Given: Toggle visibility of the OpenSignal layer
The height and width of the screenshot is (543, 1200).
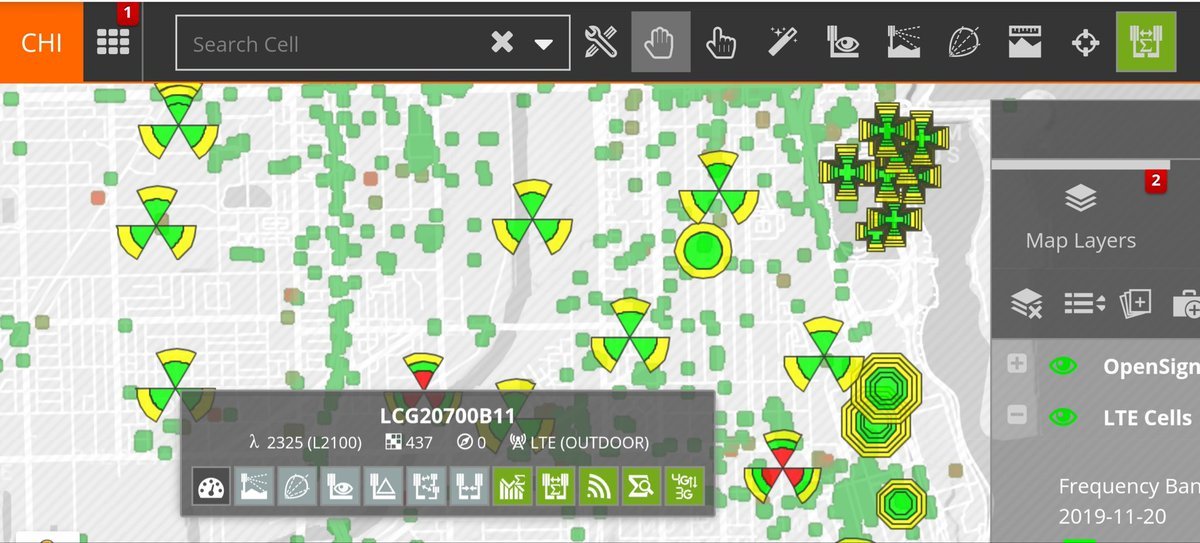Looking at the screenshot, I should tap(1062, 366).
